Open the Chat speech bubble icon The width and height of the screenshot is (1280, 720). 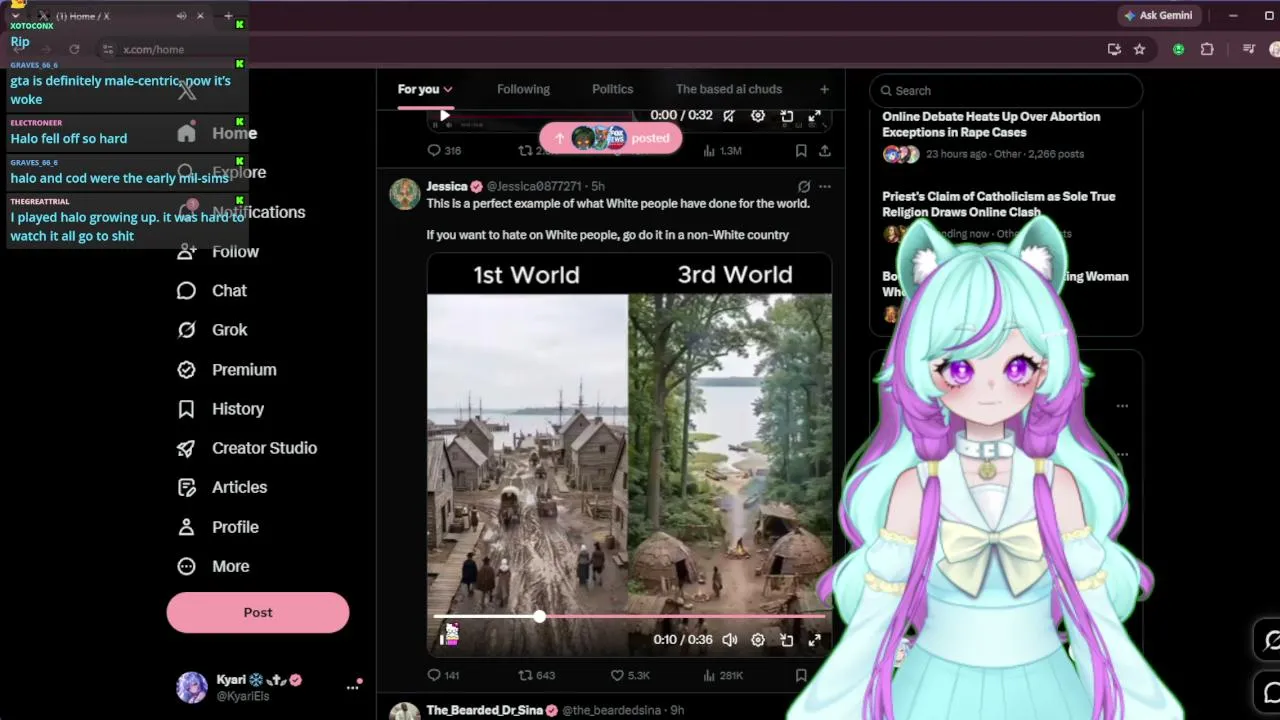[186, 291]
